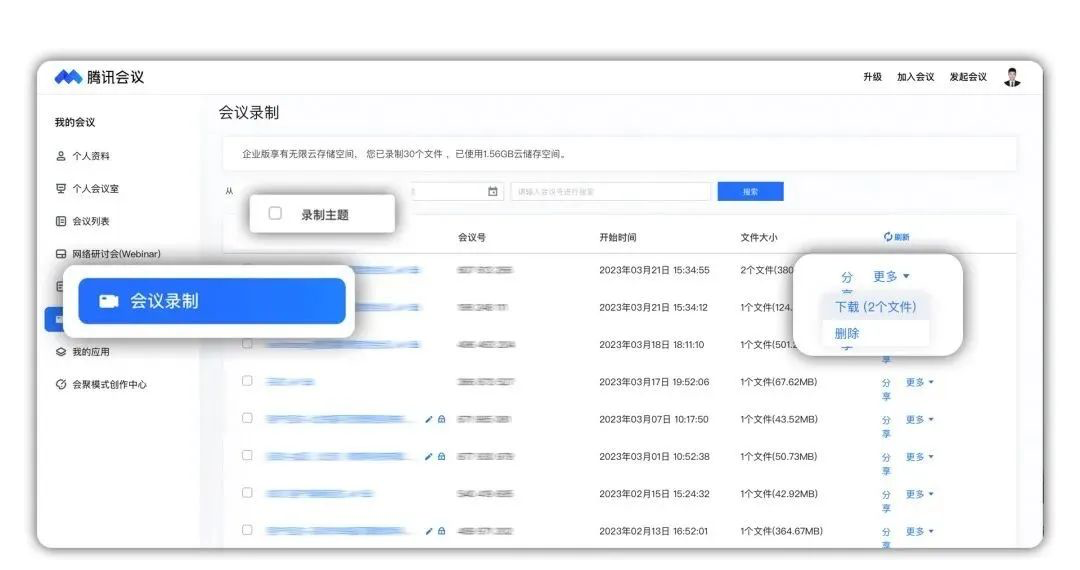The height and width of the screenshot is (570, 1080).
Task: Open the blurred title link of 03月17日 recording
Action: pos(290,381)
